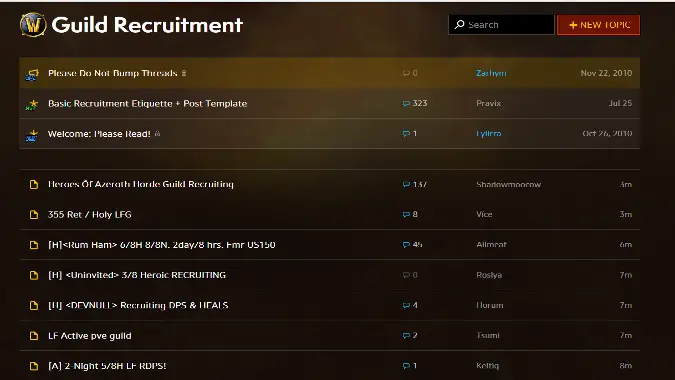The height and width of the screenshot is (380, 675).
Task: Click author Allmeat
Action: pos(491,244)
